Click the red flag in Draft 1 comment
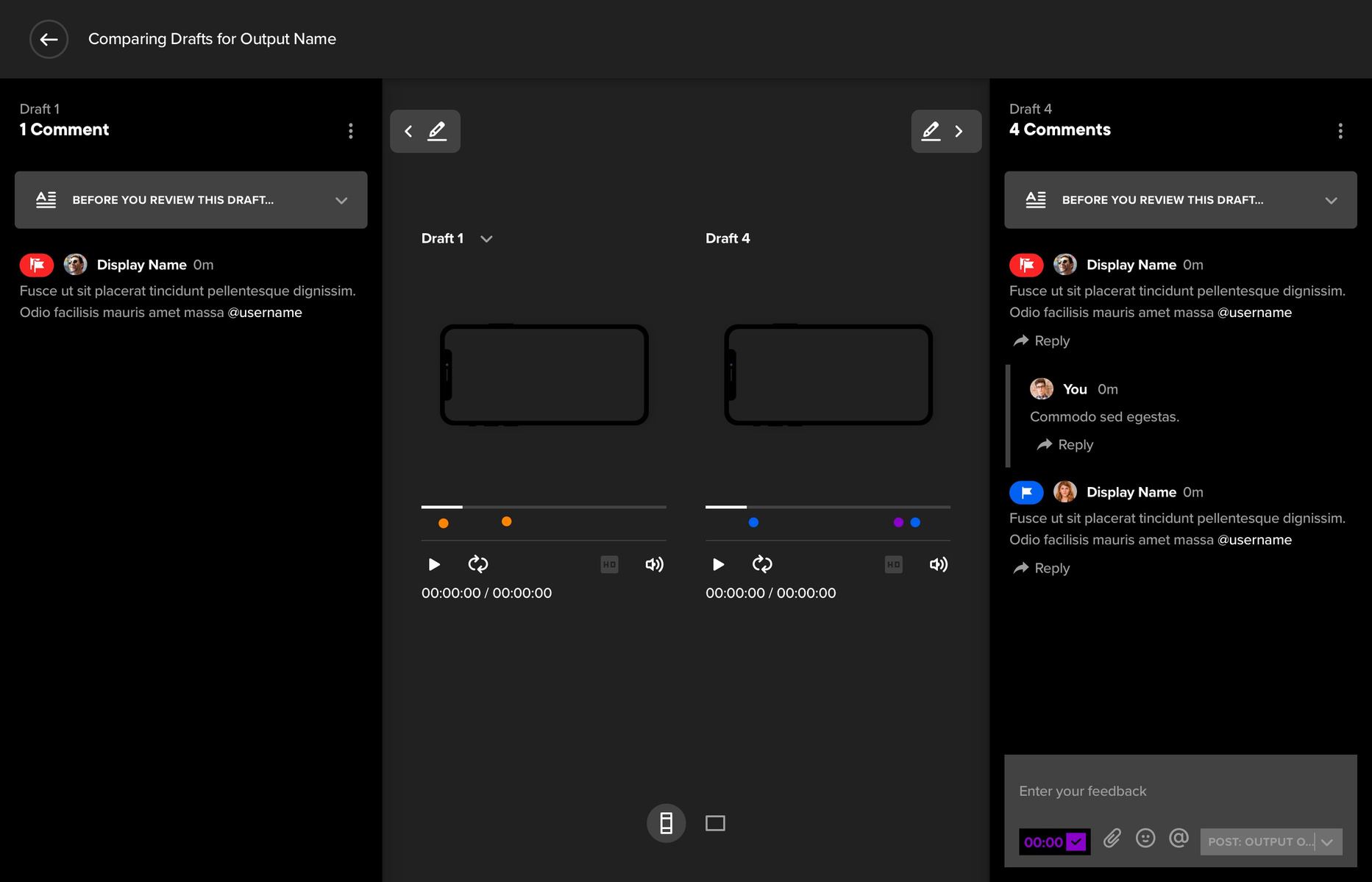This screenshot has height=882, width=1372. [37, 265]
